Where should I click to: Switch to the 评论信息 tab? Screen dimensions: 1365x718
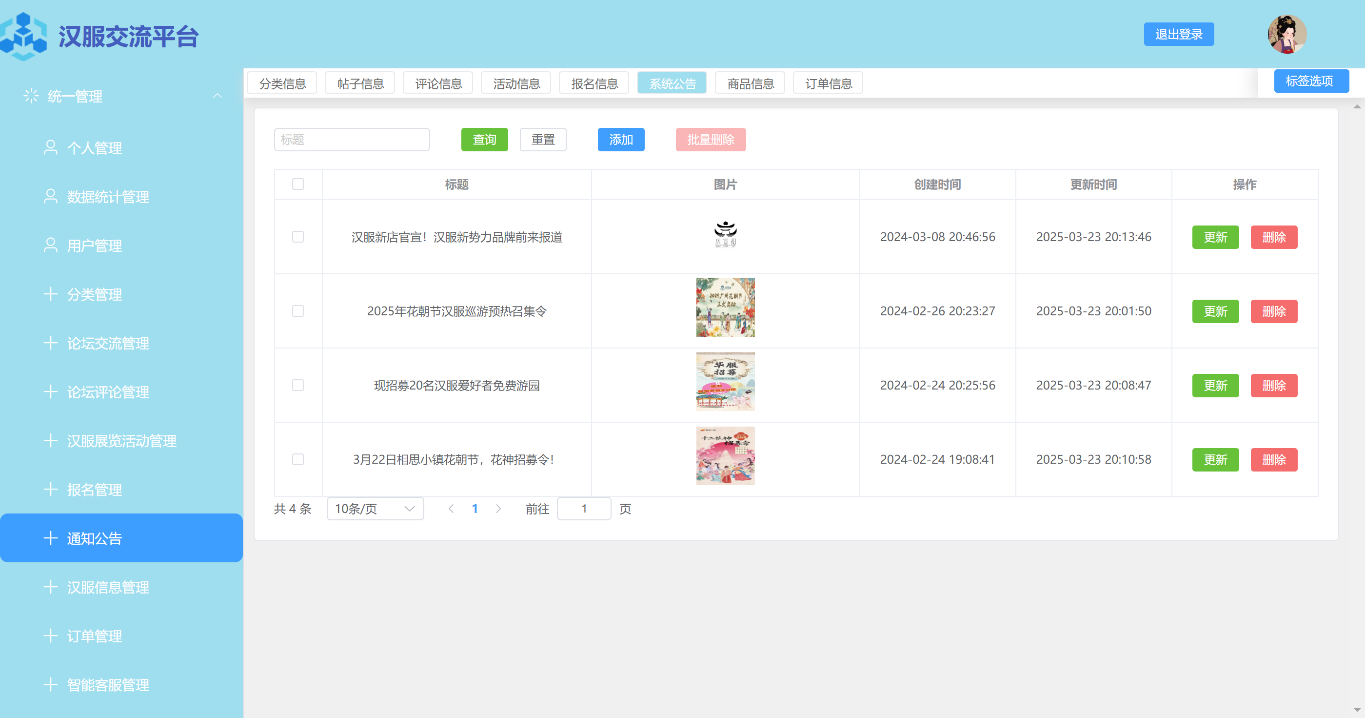pos(438,83)
